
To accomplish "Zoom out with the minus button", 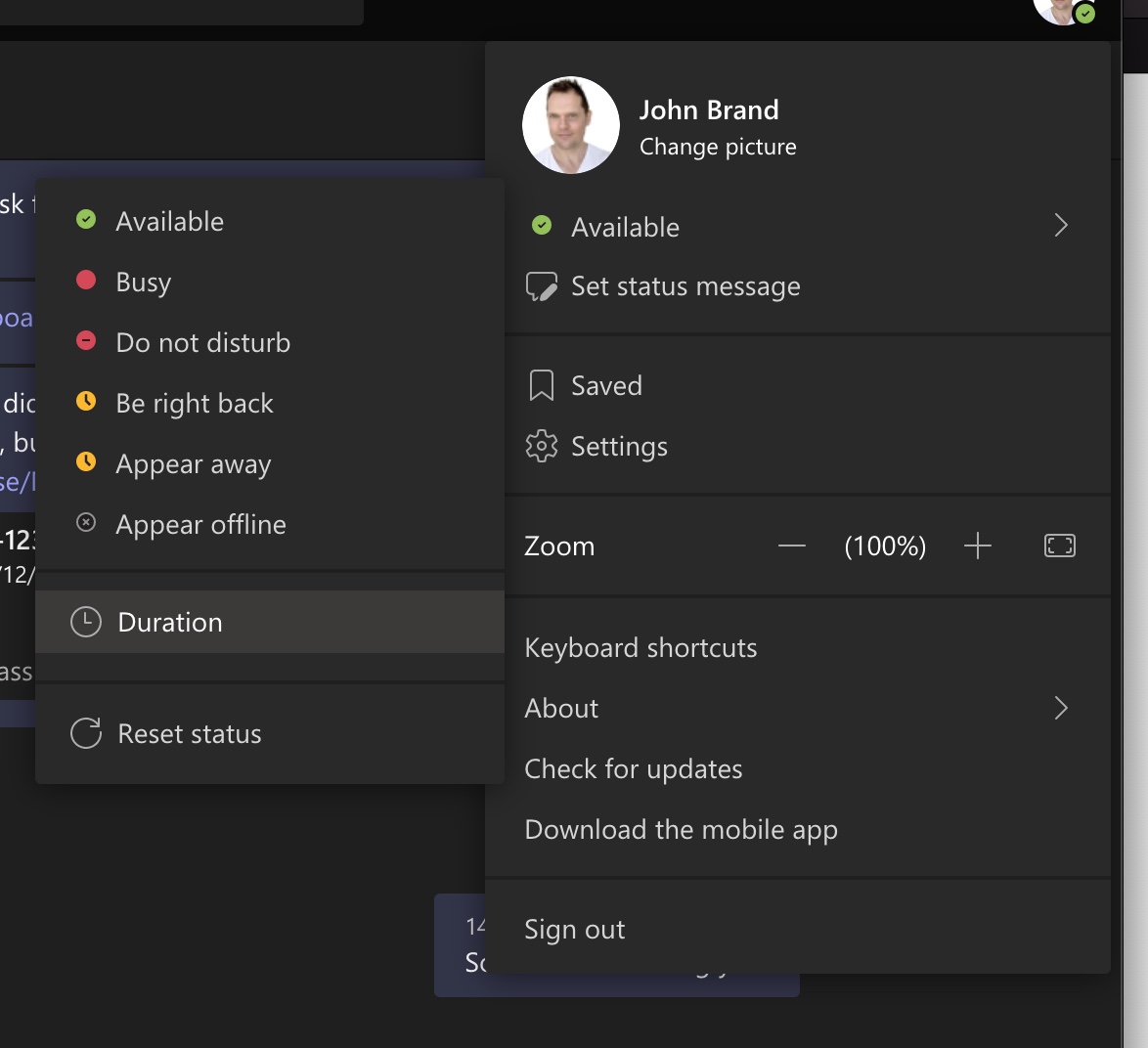I will (791, 546).
